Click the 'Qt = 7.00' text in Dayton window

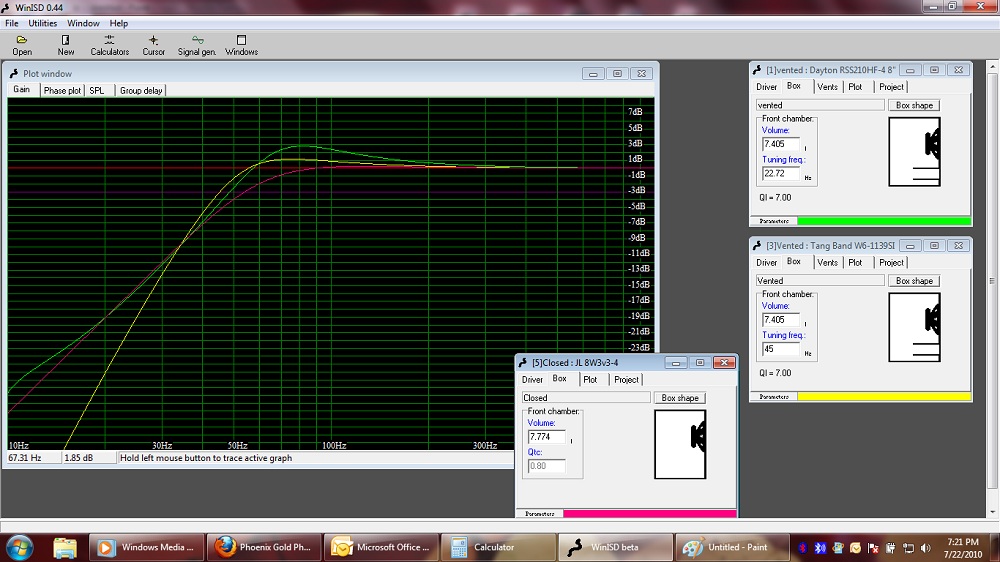coord(775,198)
